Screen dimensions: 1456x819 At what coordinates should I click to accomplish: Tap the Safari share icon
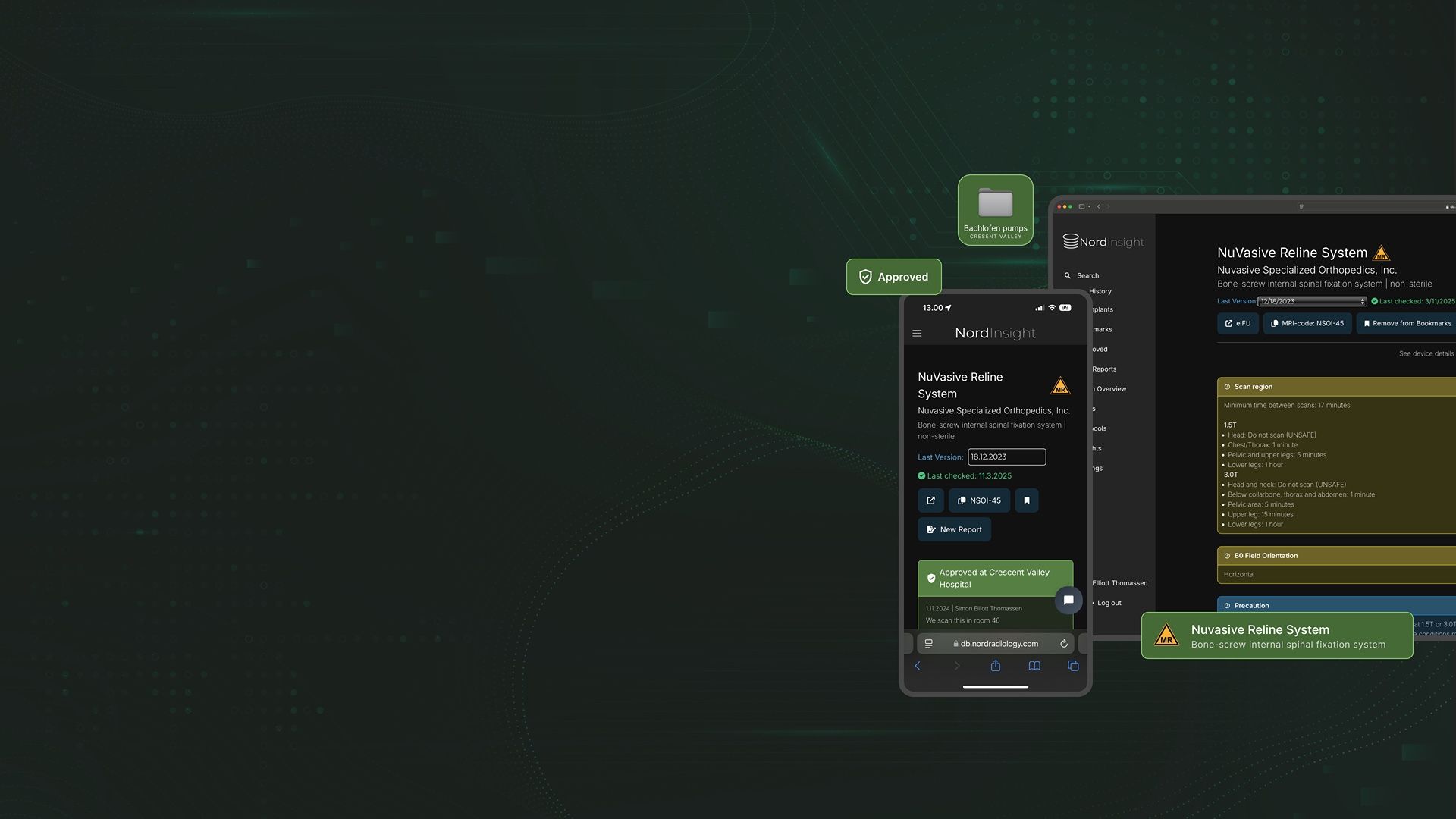(996, 666)
